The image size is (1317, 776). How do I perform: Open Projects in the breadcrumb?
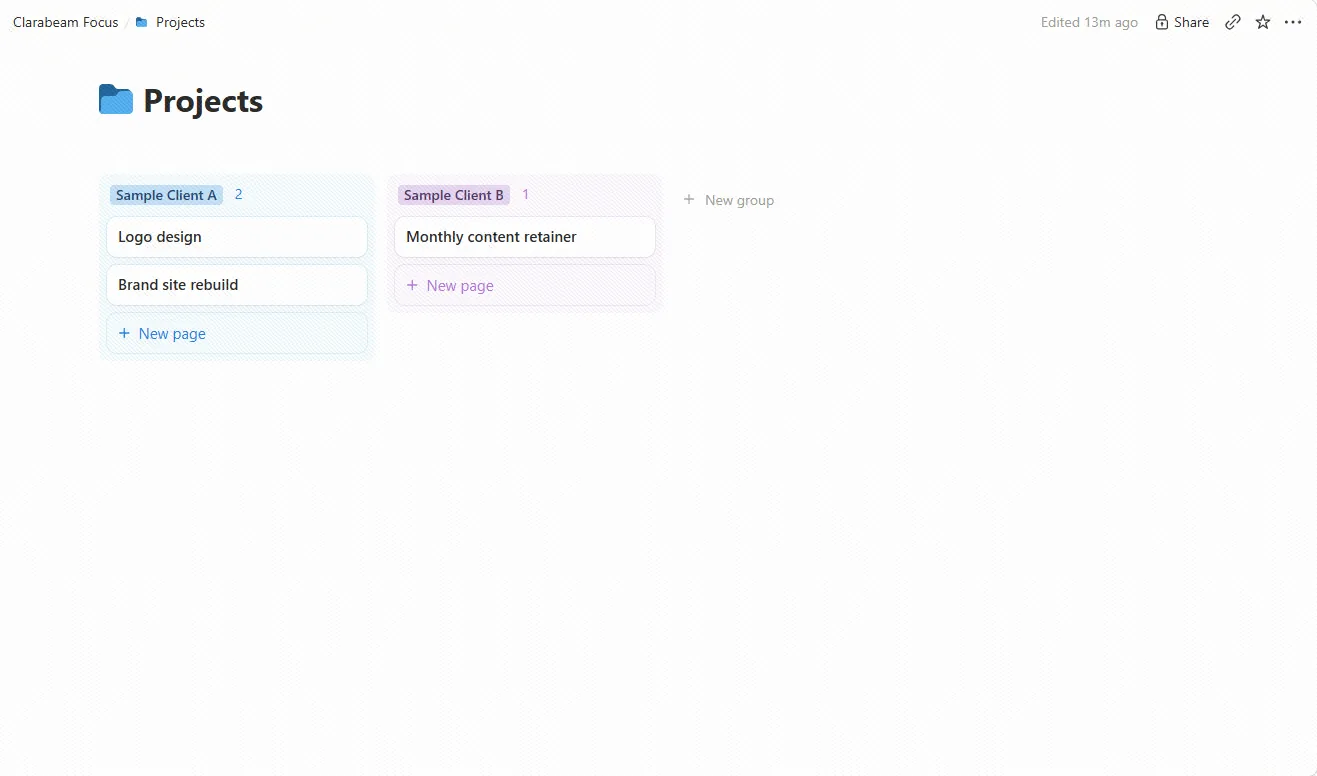pyautogui.click(x=180, y=22)
